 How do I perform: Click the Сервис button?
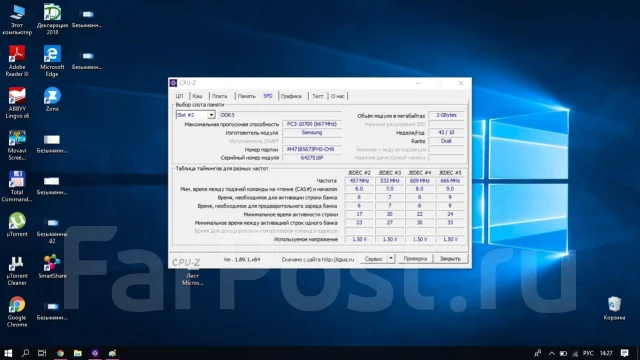click(373, 258)
